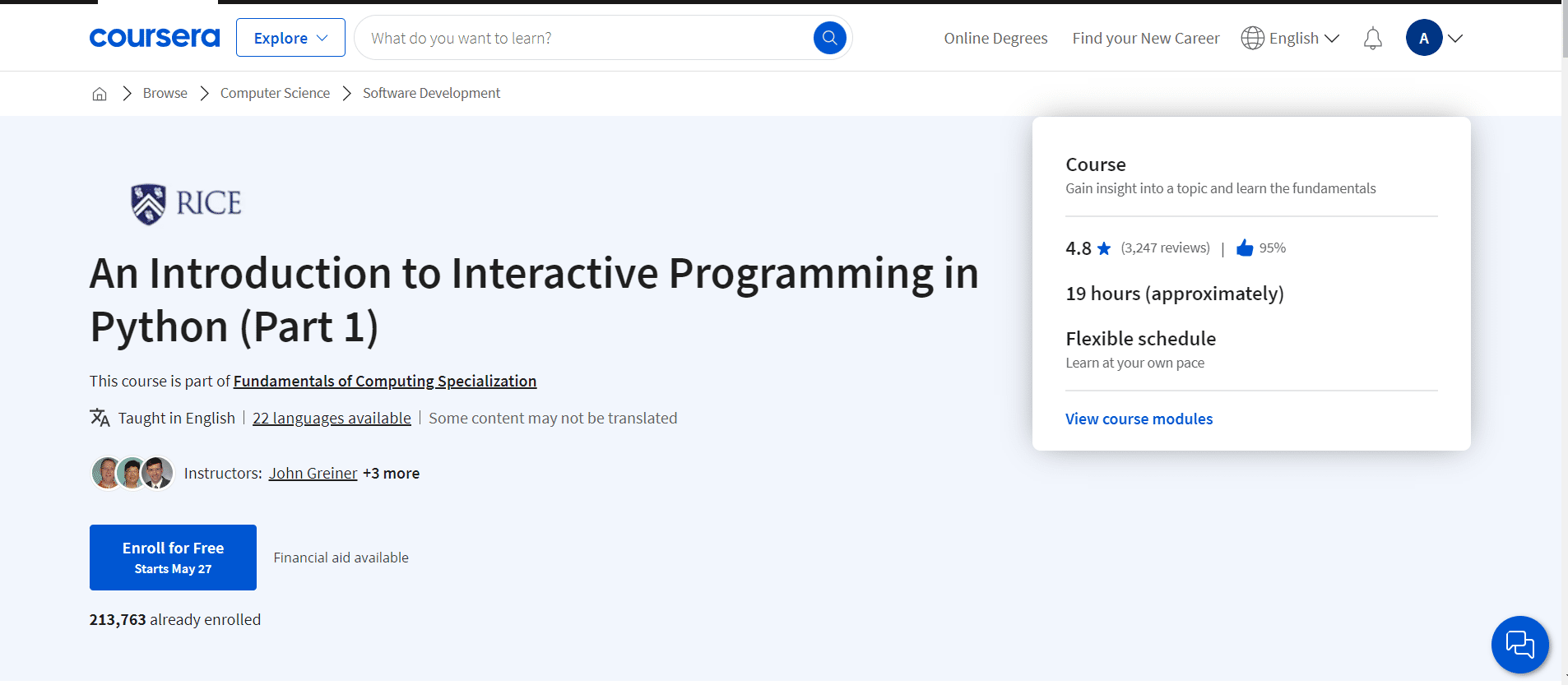Click the blue search magnifier button

click(829, 38)
